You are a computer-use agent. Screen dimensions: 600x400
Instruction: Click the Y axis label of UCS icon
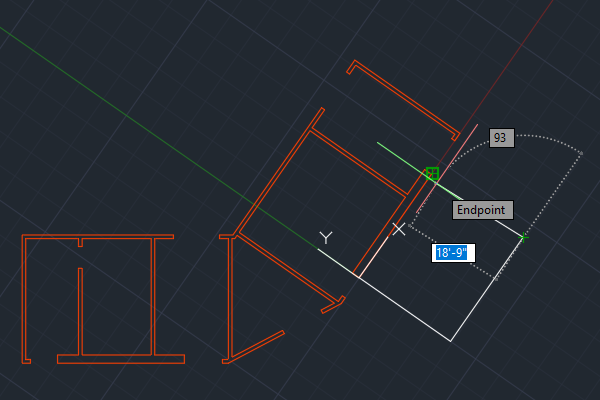pos(326,238)
